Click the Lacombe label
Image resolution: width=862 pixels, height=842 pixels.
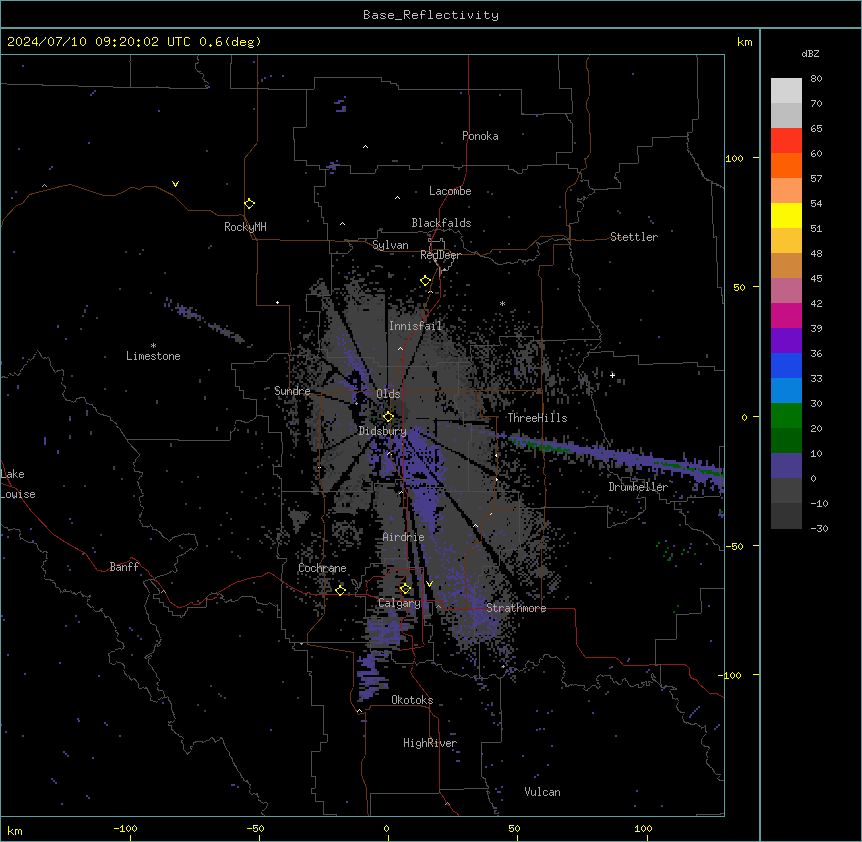click(x=450, y=191)
